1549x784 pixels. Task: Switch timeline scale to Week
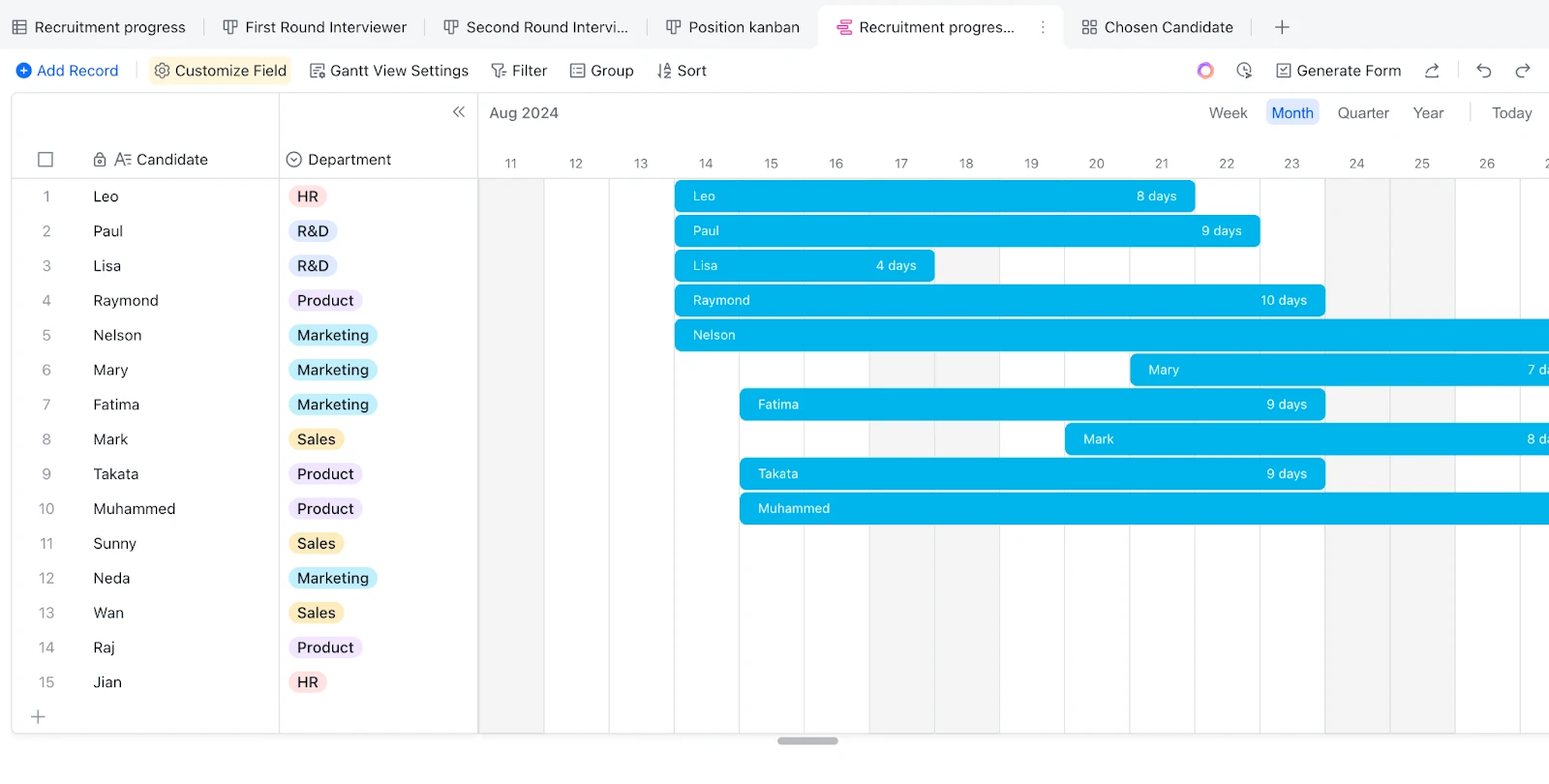click(1228, 113)
